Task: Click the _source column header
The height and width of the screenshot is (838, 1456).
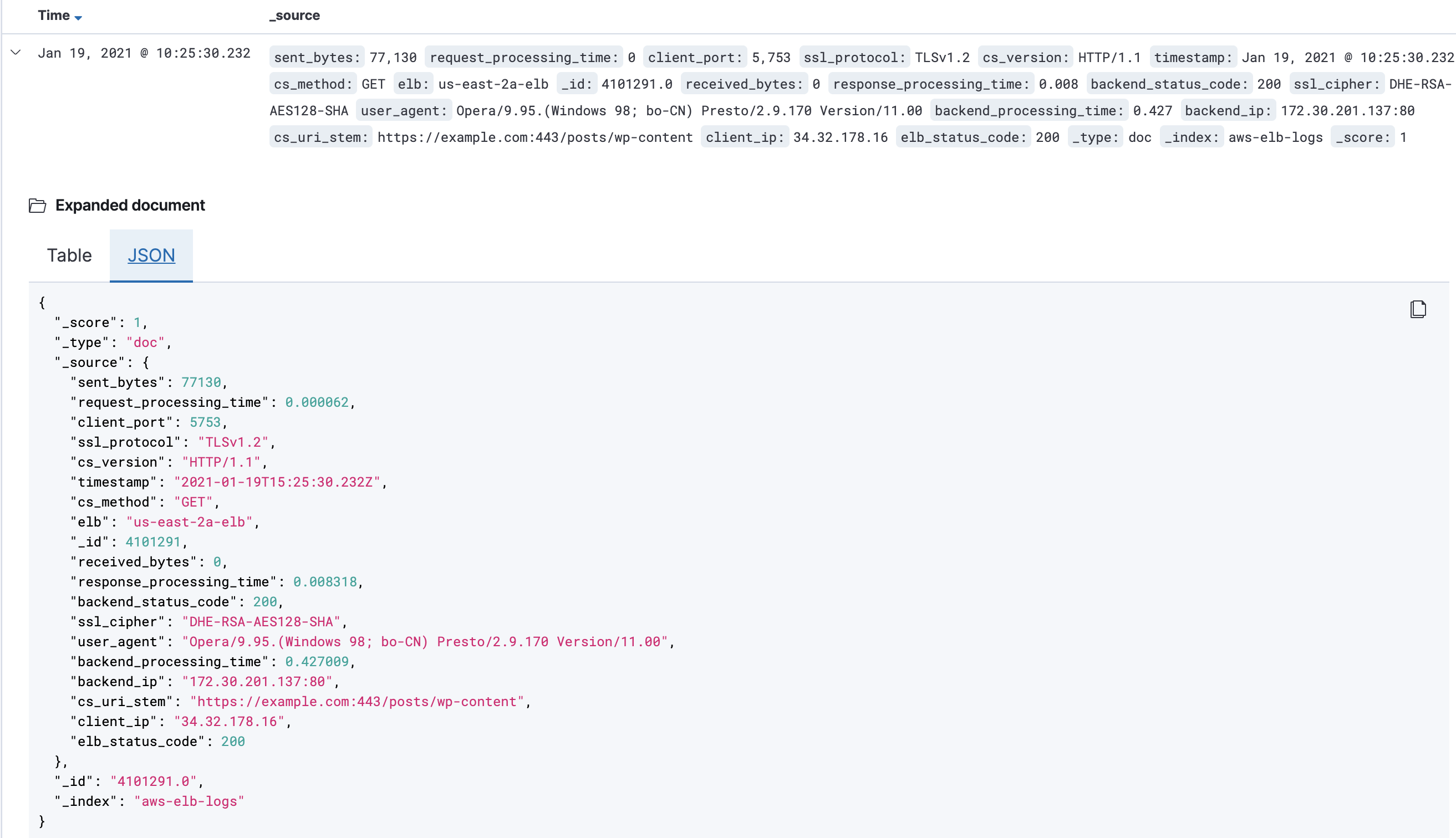Action: [x=294, y=16]
